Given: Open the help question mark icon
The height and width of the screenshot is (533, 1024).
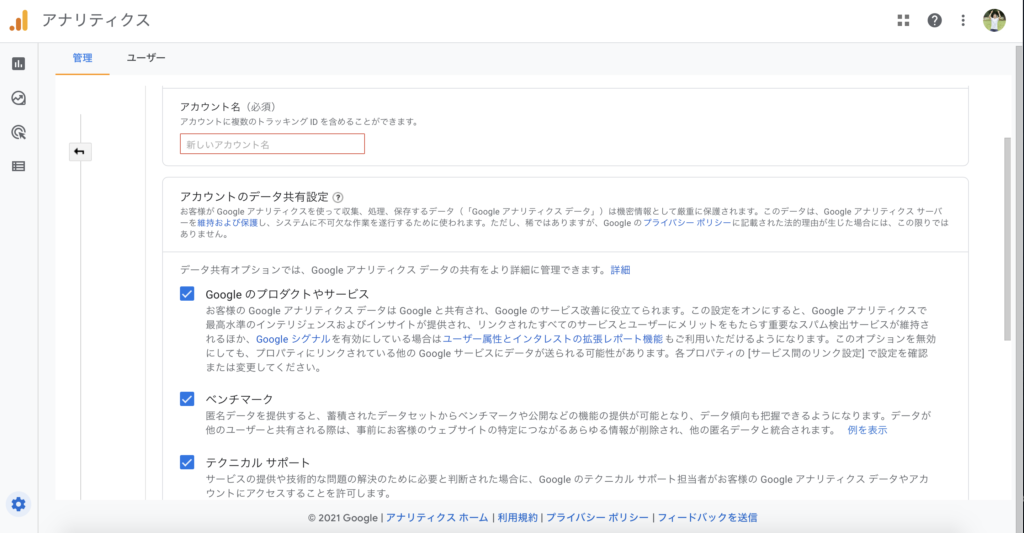Looking at the screenshot, I should tap(935, 20).
